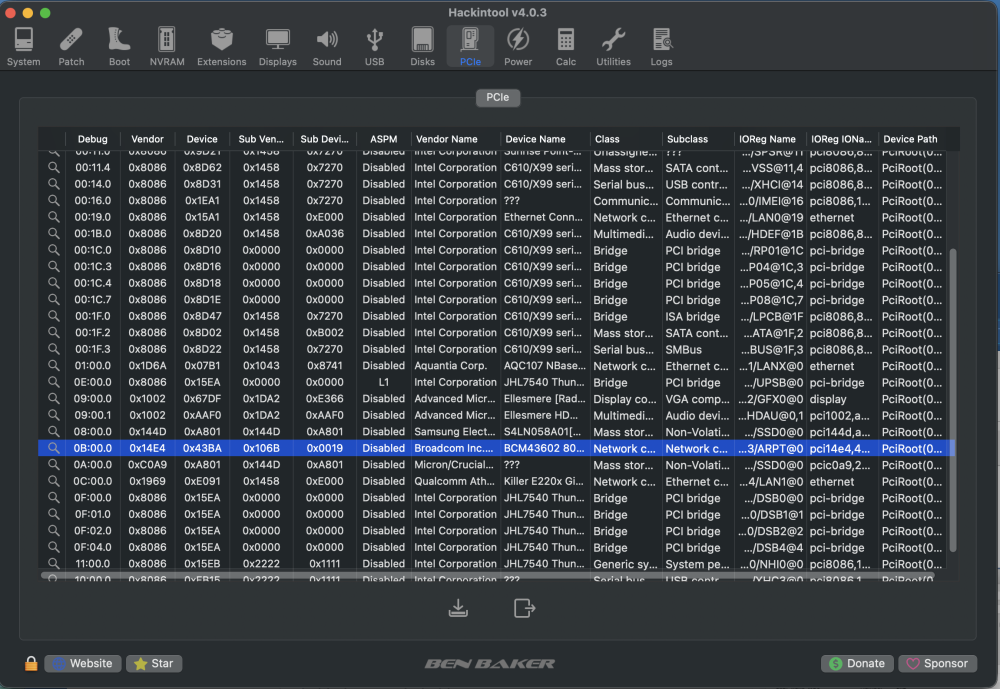The width and height of the screenshot is (1000, 689).
Task: Click the Donate button
Action: [857, 663]
